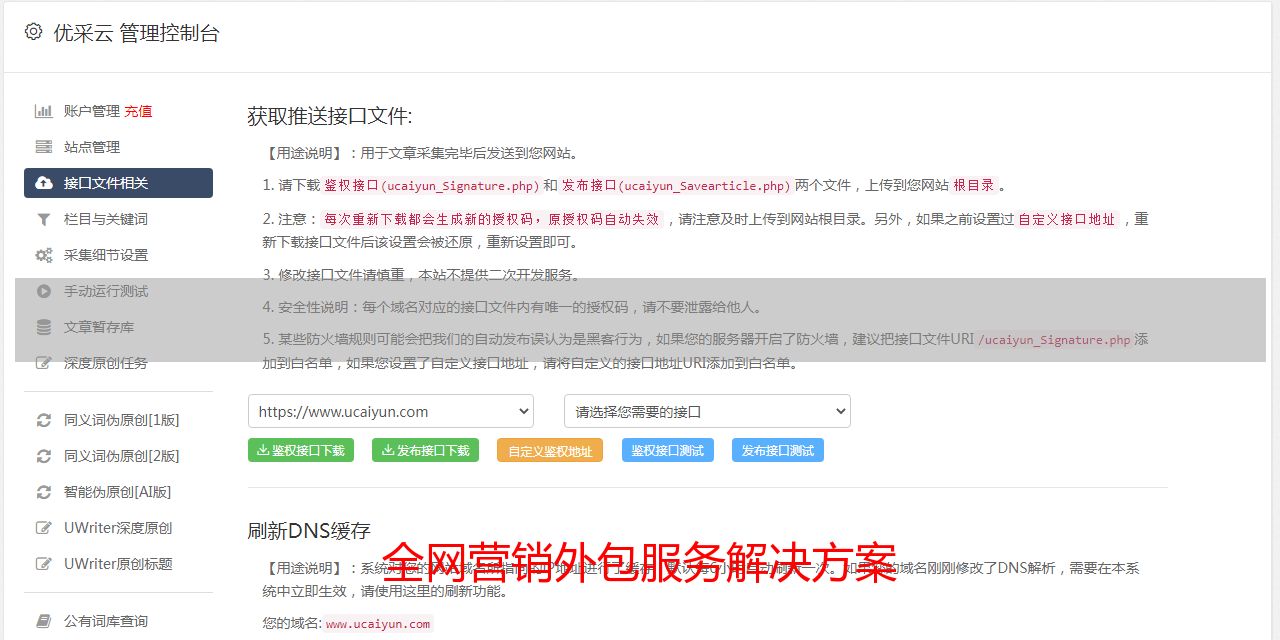The height and width of the screenshot is (640, 1280).
Task: Click the 优采云 管理控制台 header title
Action: click(136, 33)
